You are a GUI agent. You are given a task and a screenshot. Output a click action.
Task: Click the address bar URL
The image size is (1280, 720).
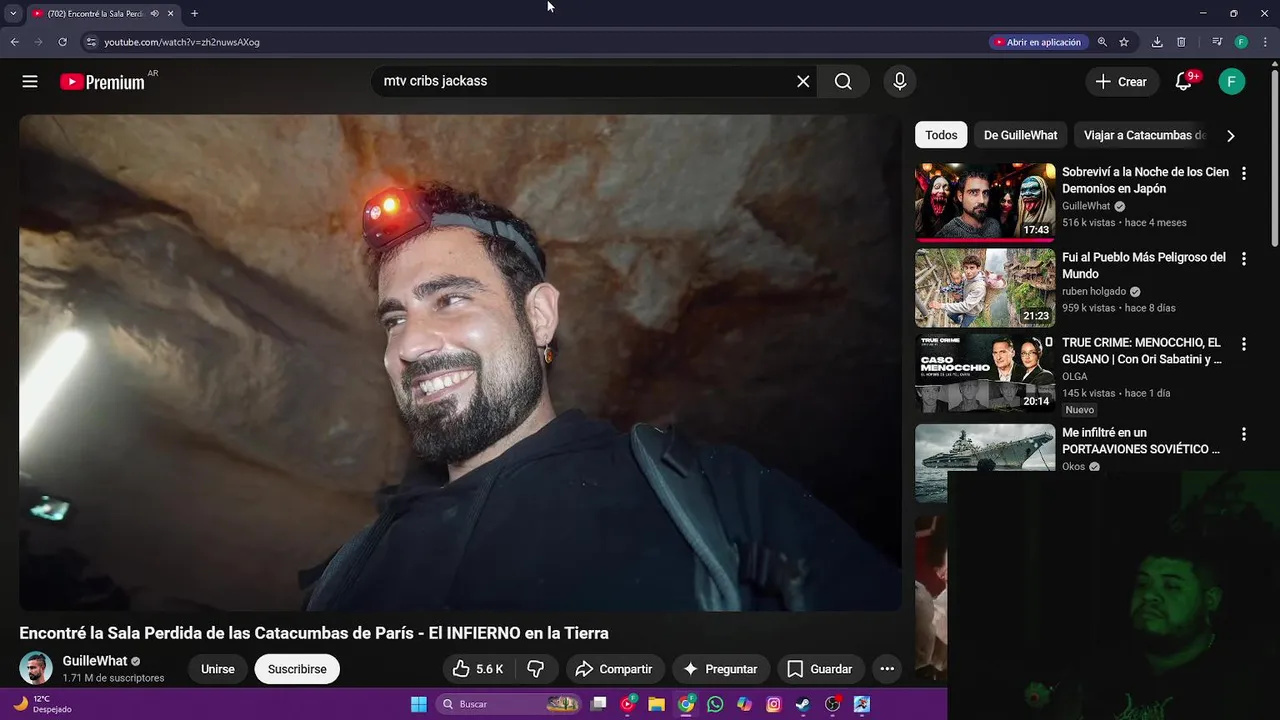182,42
